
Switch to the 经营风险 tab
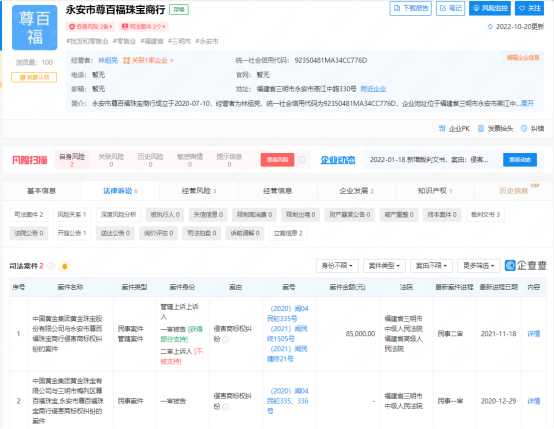coord(199,191)
